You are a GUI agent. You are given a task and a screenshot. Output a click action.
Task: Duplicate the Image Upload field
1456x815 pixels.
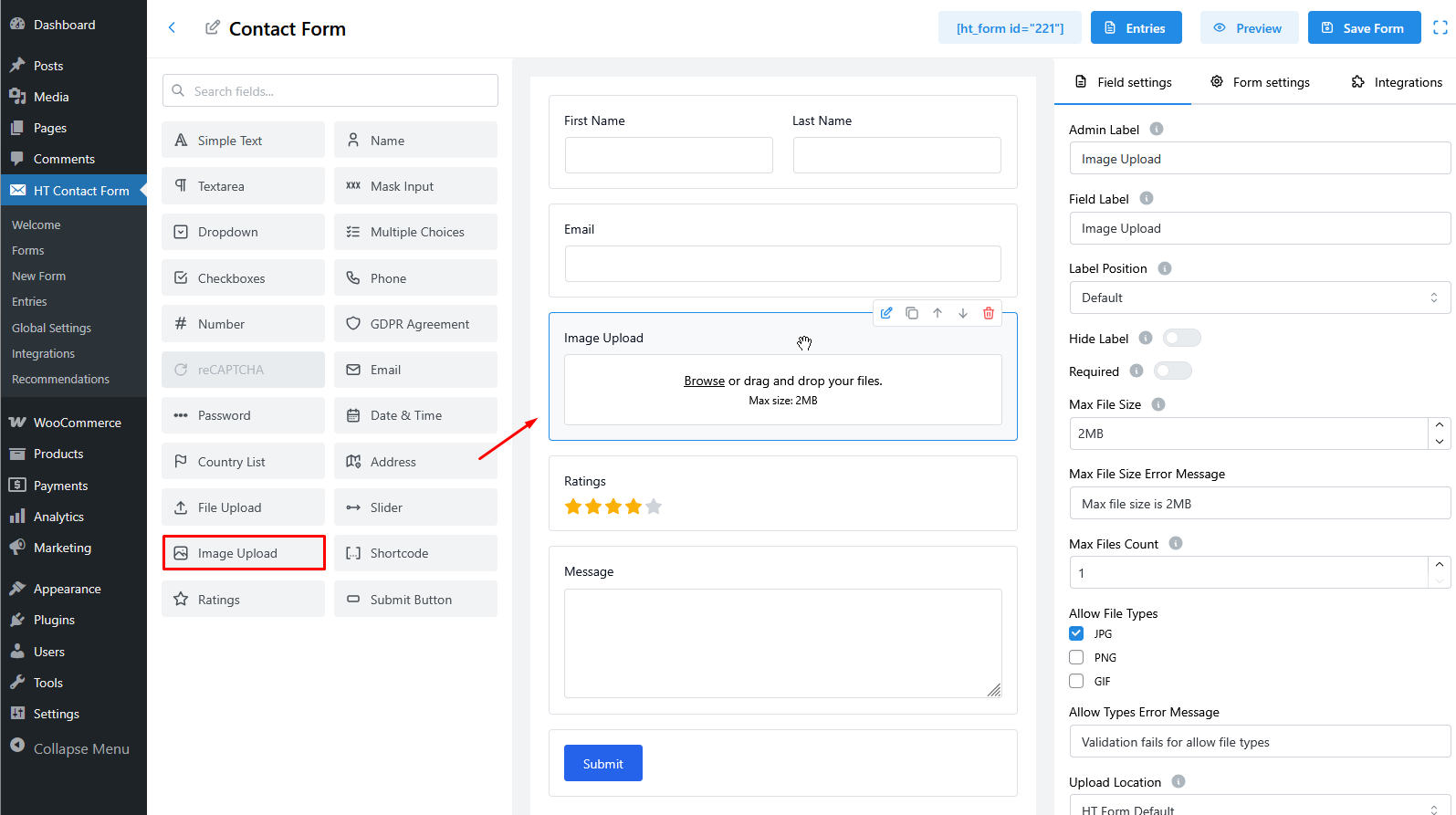[912, 313]
